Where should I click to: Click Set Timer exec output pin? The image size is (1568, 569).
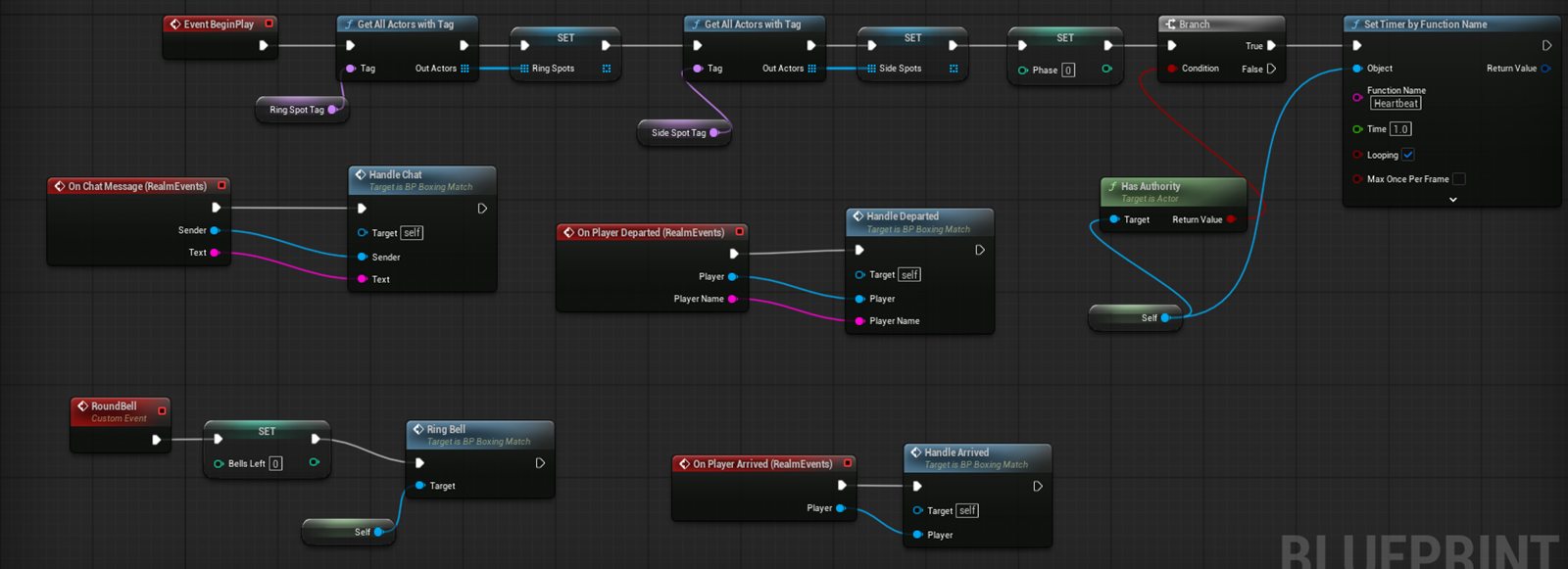pos(1546,46)
